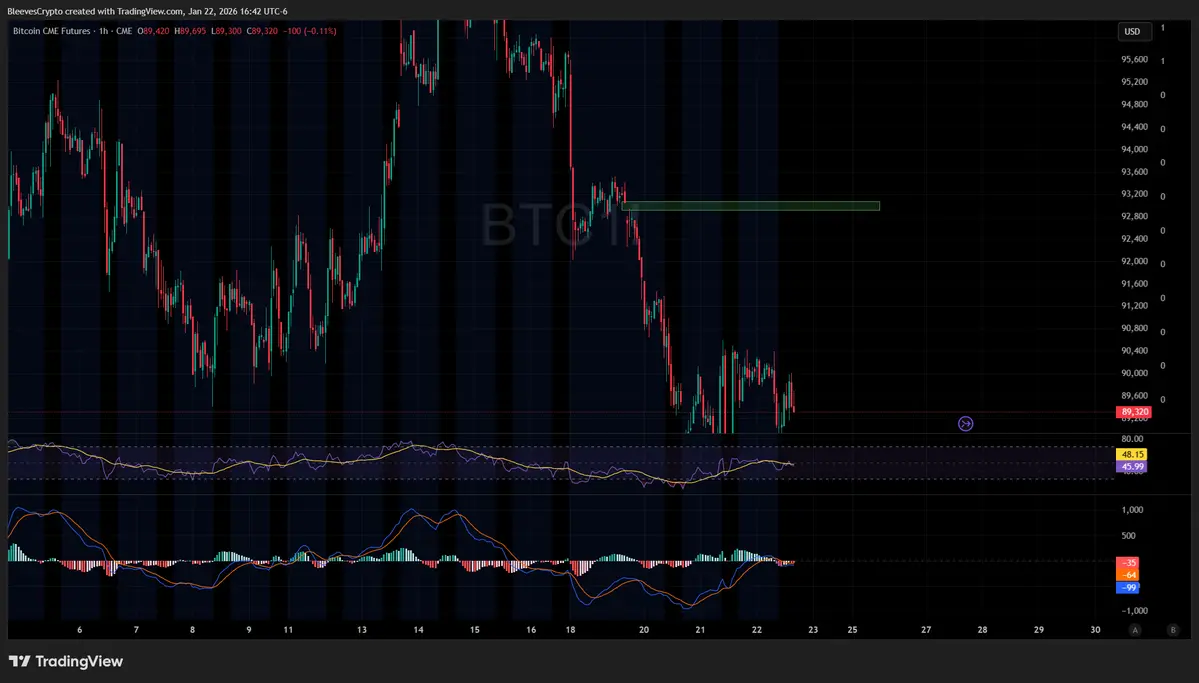Click the orange -64 signal value label

(x=1128, y=575)
